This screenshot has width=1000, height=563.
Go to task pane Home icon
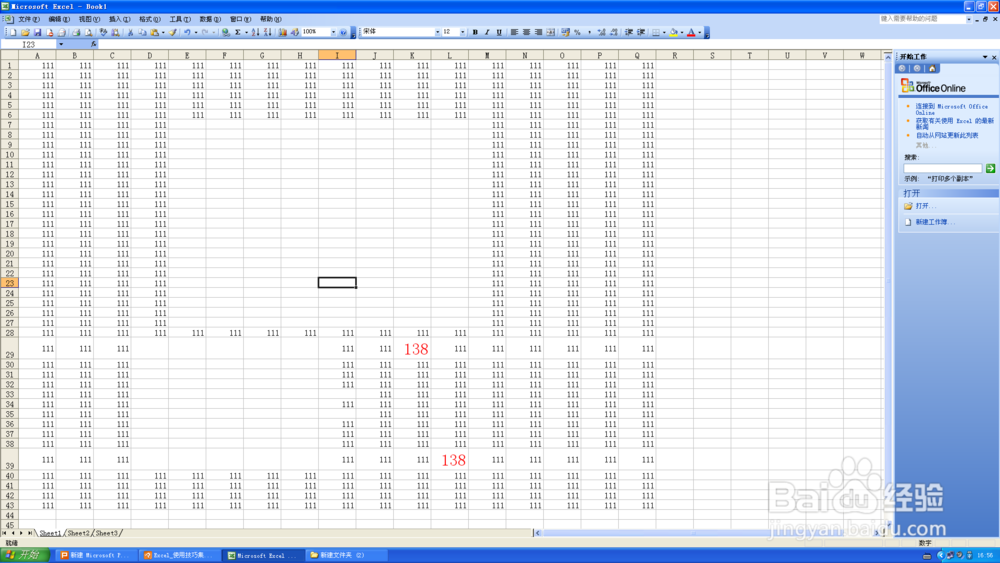(x=932, y=68)
